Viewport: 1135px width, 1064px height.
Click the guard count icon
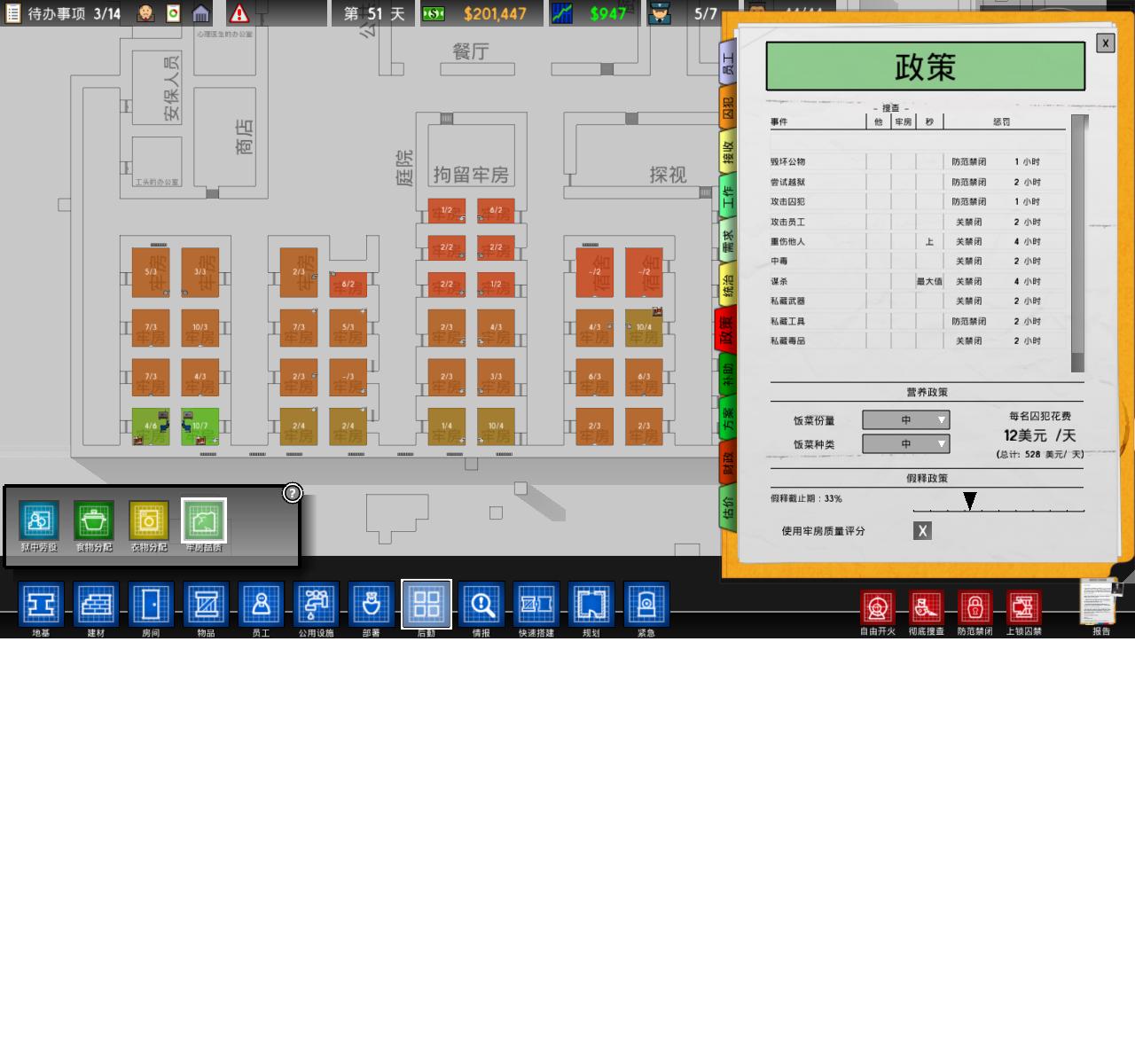point(660,13)
